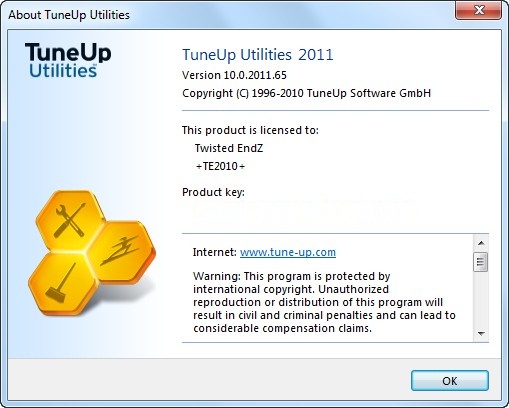Click the wrench and screwdriver hexagon icon
Image resolution: width=509 pixels, height=408 pixels.
(70, 220)
